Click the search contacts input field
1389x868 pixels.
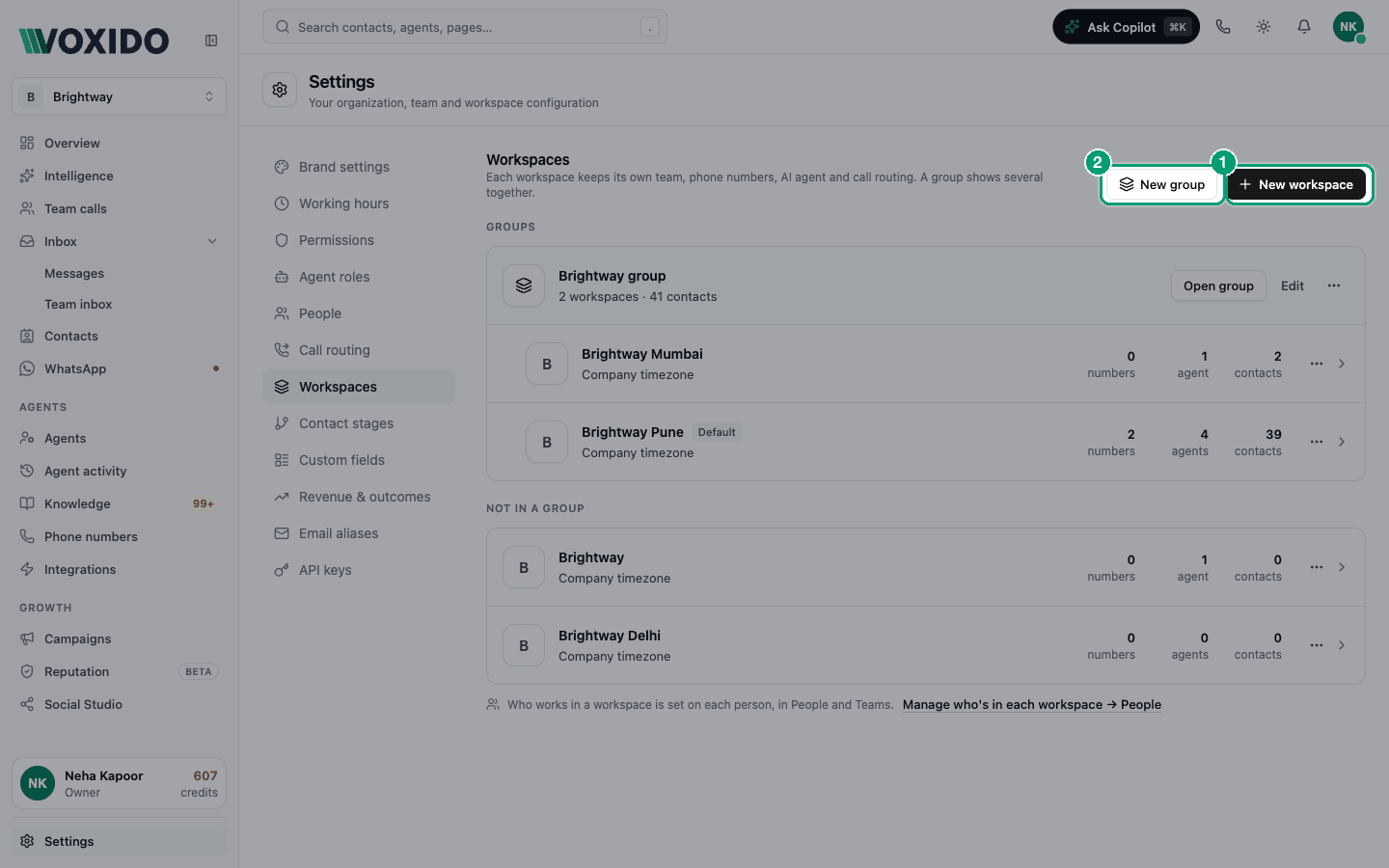pos(465,27)
